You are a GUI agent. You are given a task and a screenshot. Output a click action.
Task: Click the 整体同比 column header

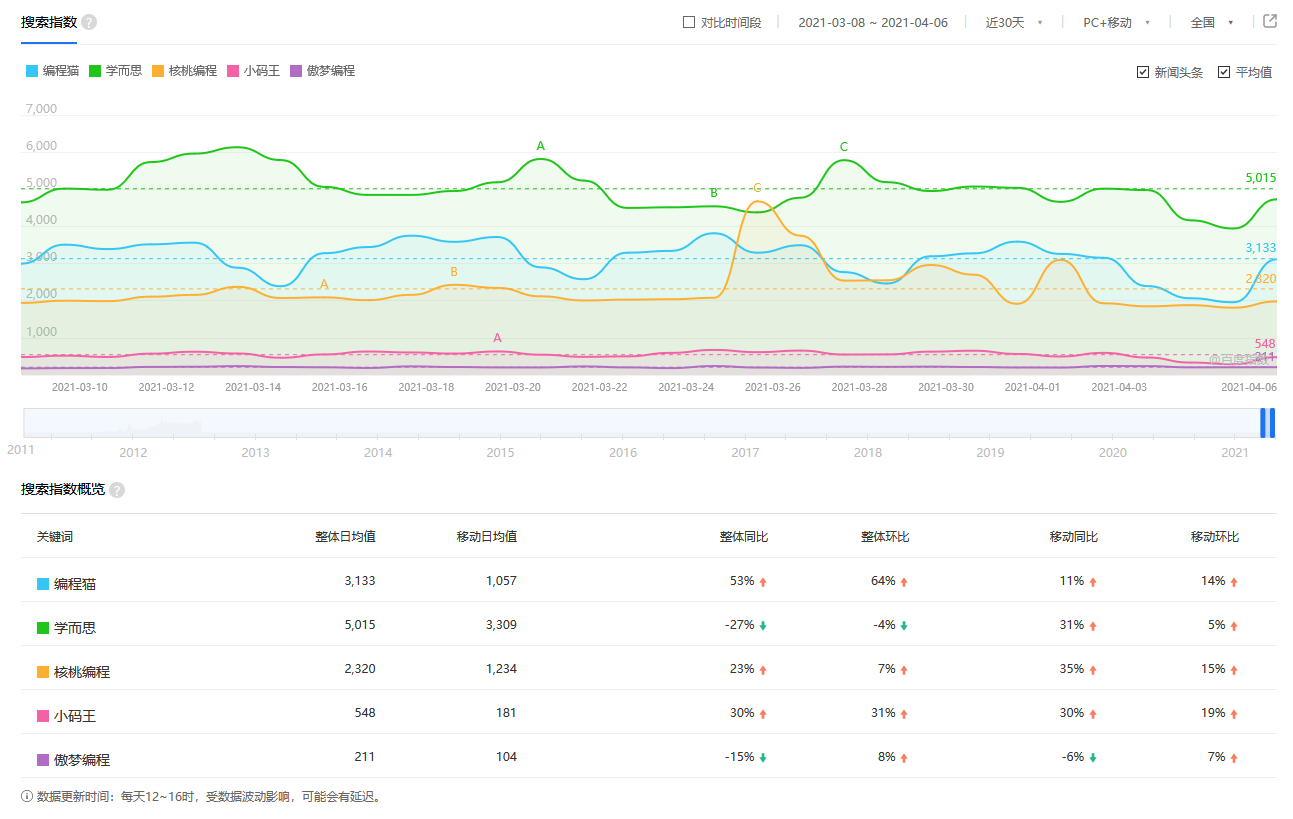[743, 537]
